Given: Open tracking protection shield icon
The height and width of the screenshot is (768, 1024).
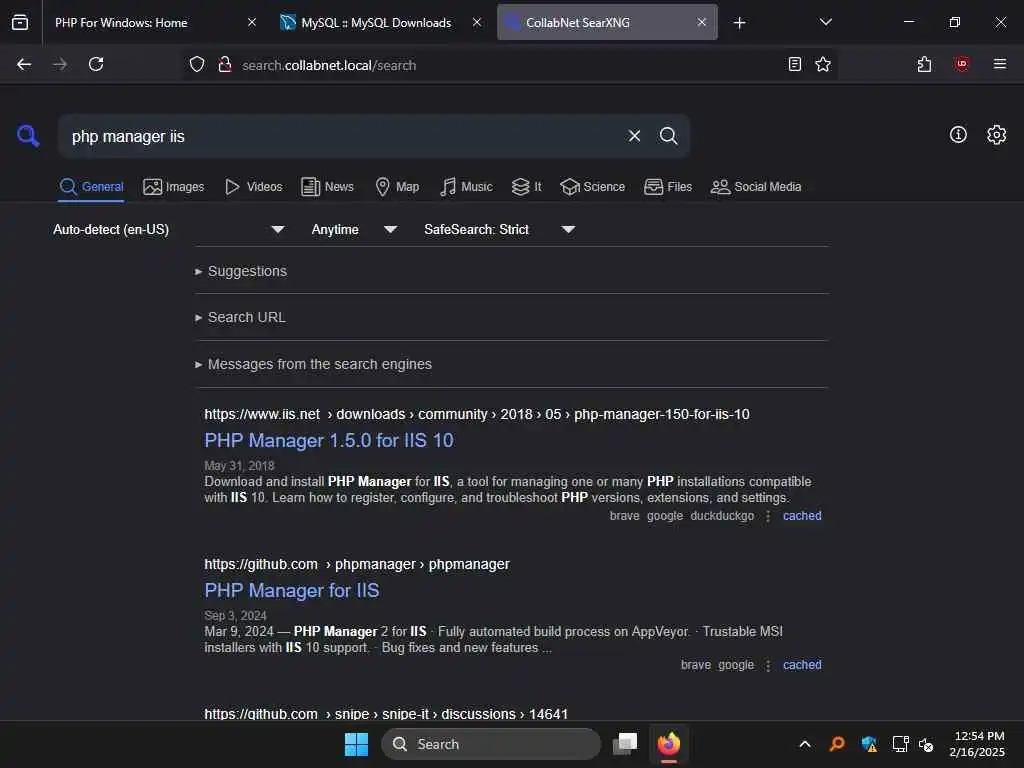Looking at the screenshot, I should (x=197, y=64).
